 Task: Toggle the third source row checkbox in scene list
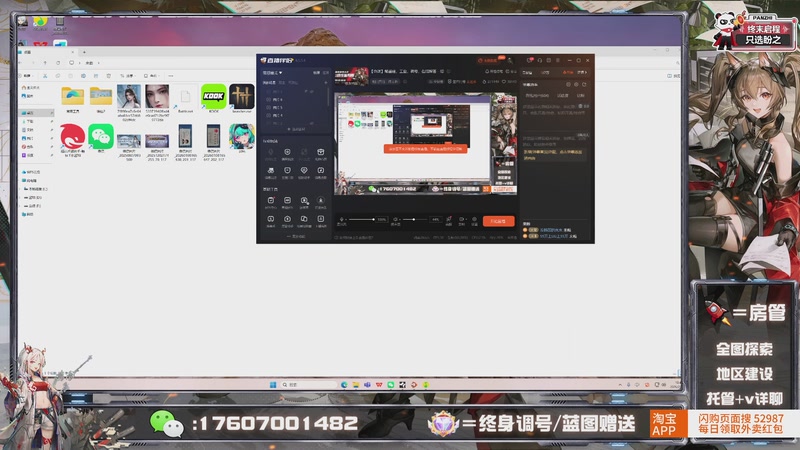coord(269,108)
